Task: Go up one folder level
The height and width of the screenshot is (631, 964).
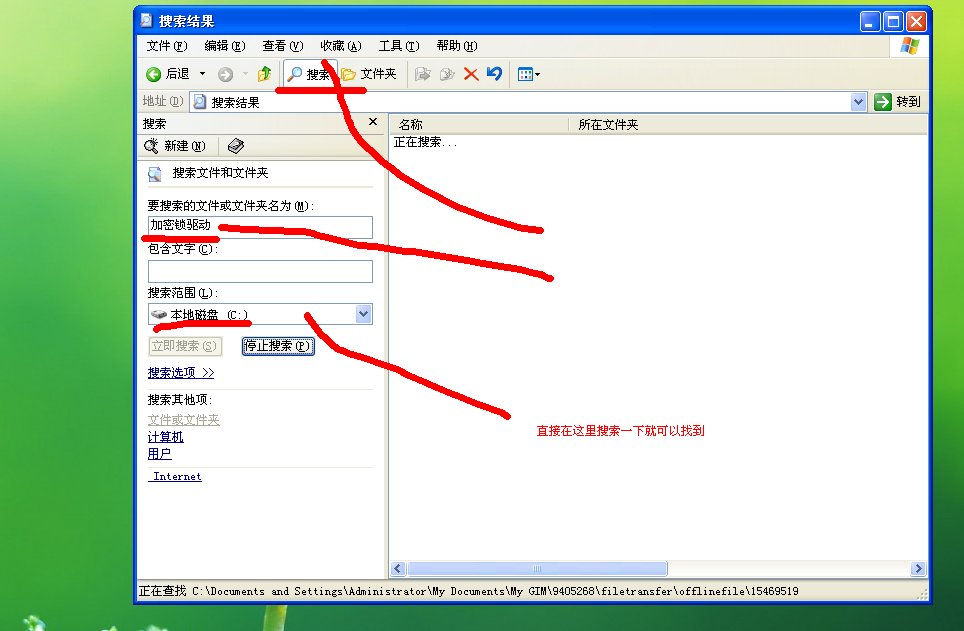Action: (264, 74)
